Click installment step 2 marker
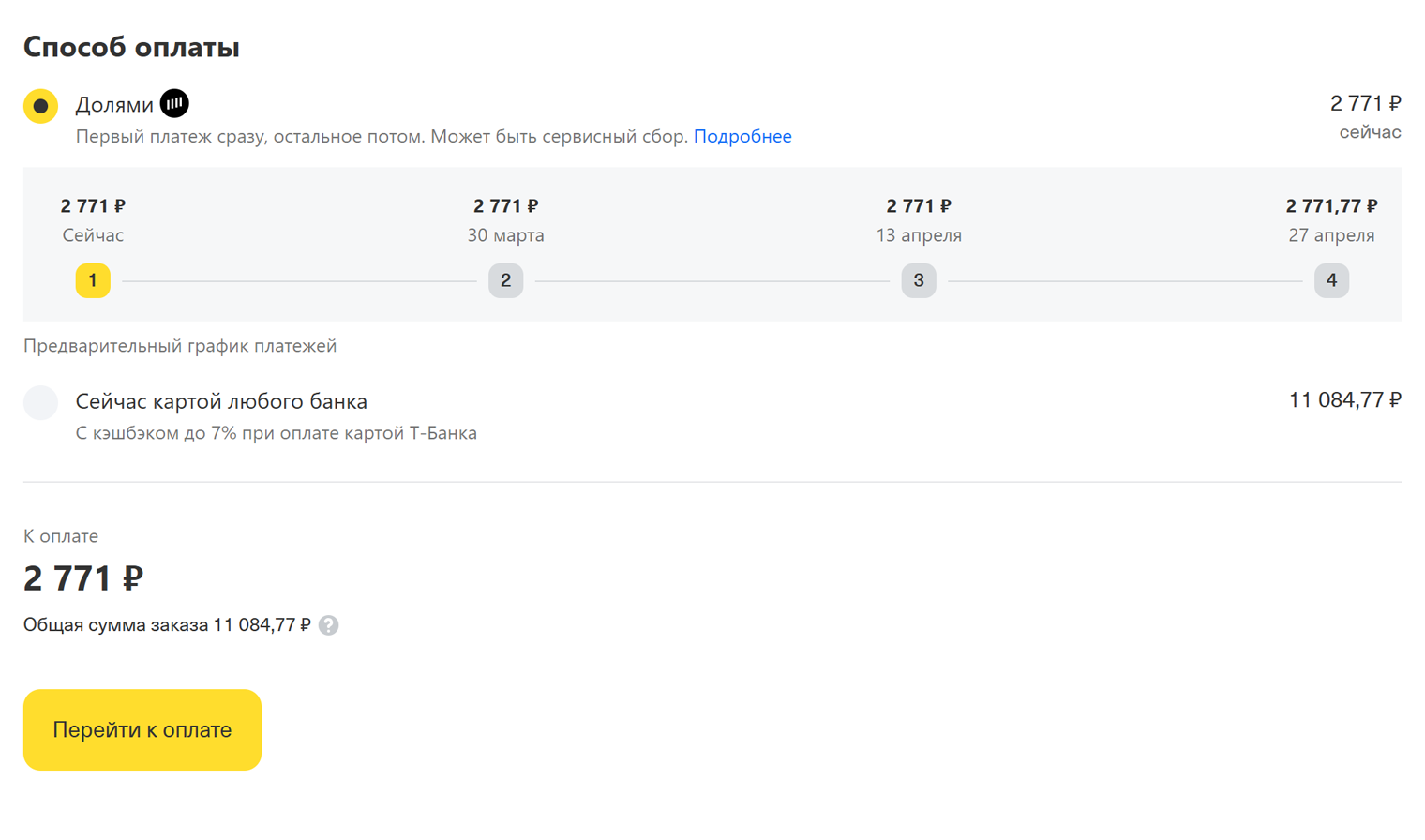This screenshot has width=1425, height=840. click(x=505, y=280)
